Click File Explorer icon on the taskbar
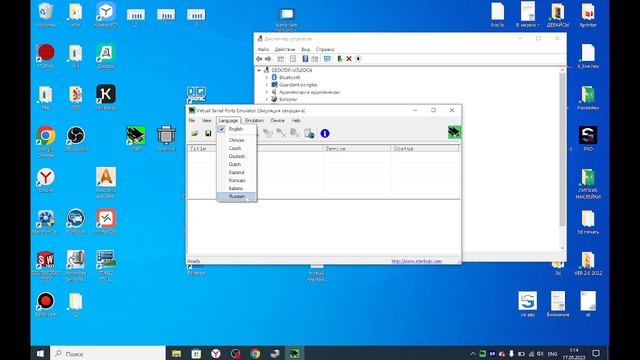The width and height of the screenshot is (640, 360). click(176, 353)
